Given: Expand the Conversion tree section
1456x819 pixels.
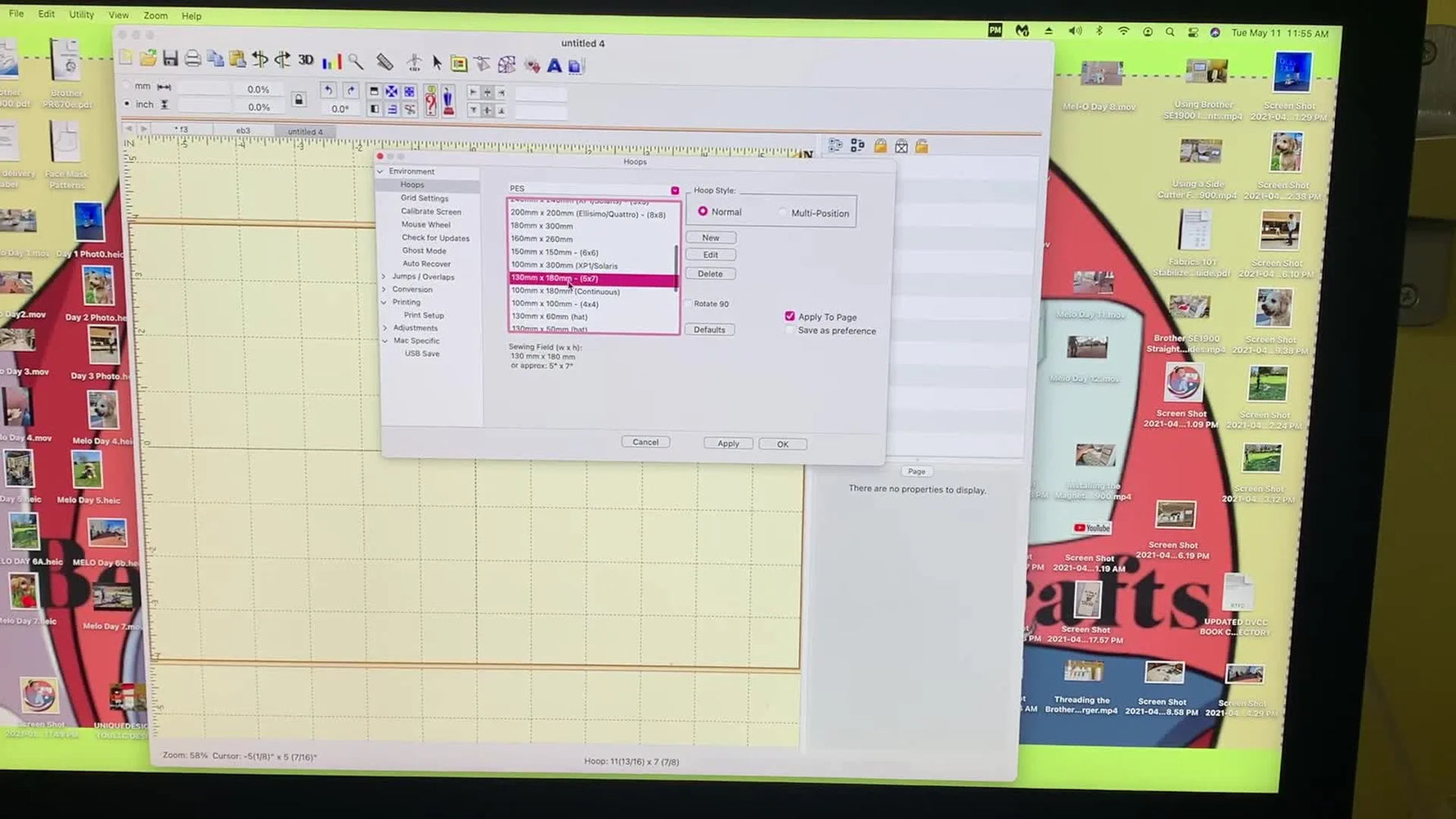Looking at the screenshot, I should pos(384,289).
